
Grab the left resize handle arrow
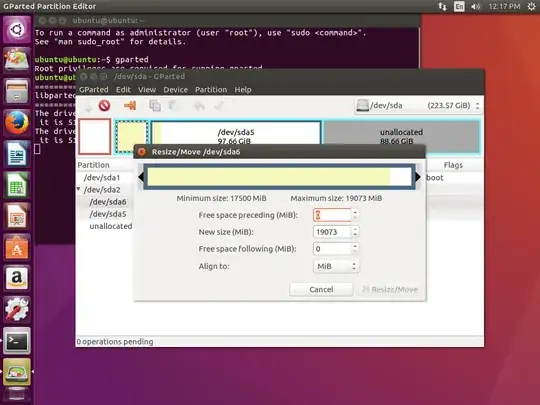click(x=141, y=177)
